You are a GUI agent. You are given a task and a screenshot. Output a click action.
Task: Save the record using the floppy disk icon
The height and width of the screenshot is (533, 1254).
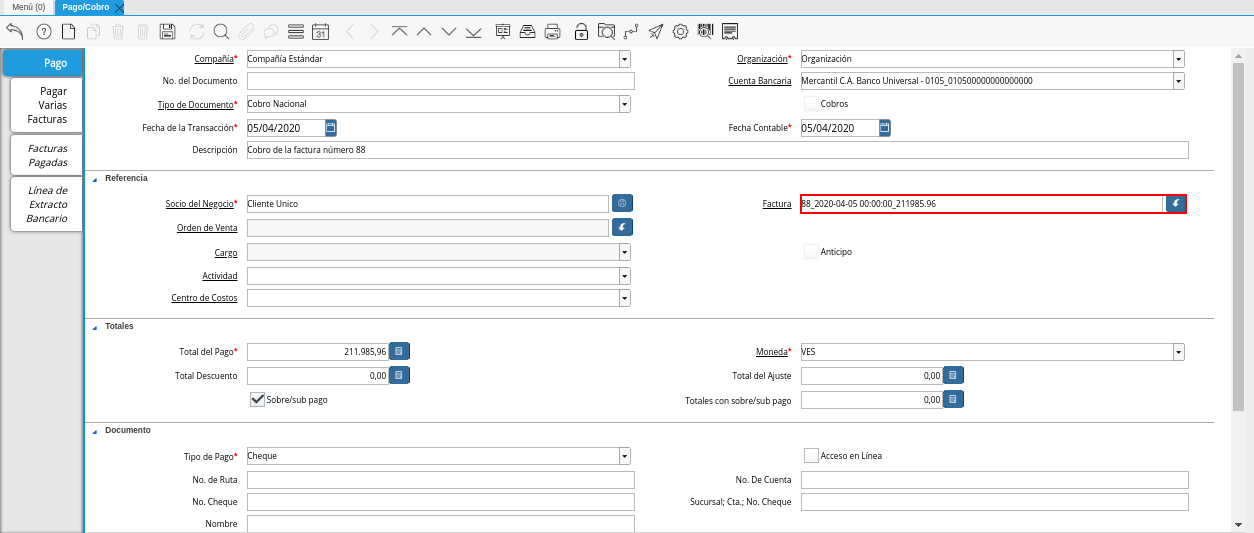pos(168,31)
